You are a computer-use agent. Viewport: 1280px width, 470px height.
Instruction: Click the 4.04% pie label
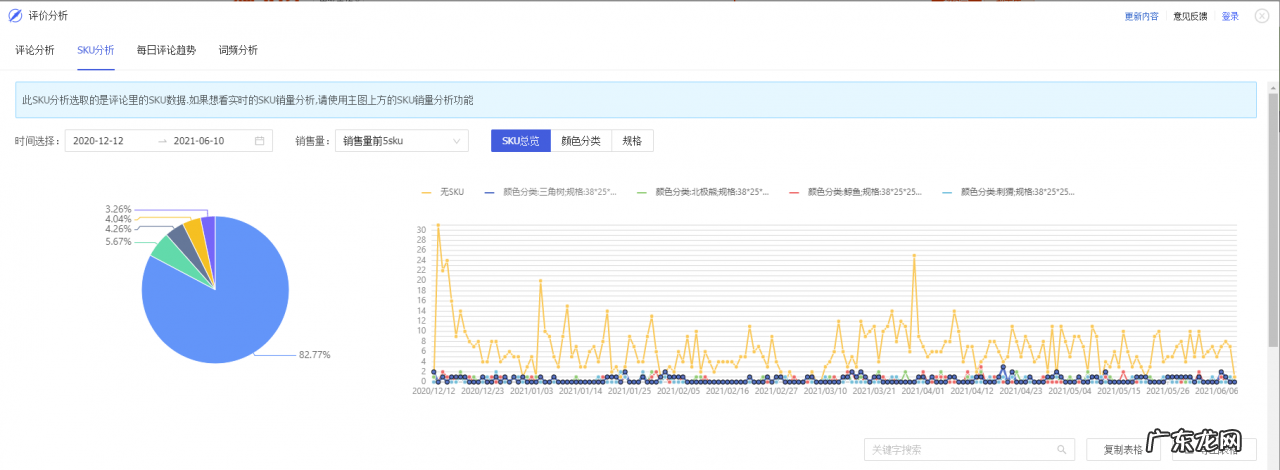[x=118, y=219]
